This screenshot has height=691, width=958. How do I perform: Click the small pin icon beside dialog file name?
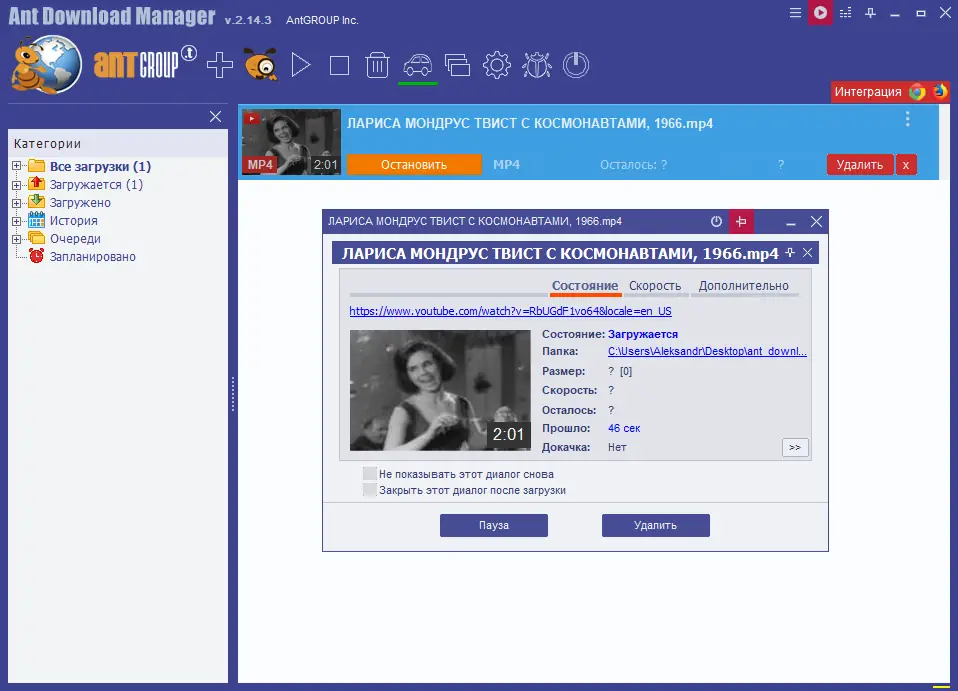tap(789, 252)
